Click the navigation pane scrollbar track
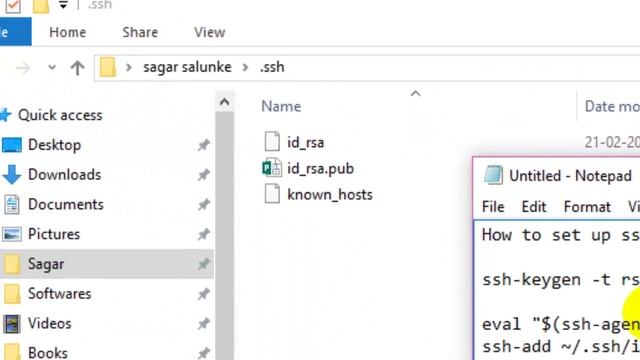This screenshot has height=360, width=640. 224,236
